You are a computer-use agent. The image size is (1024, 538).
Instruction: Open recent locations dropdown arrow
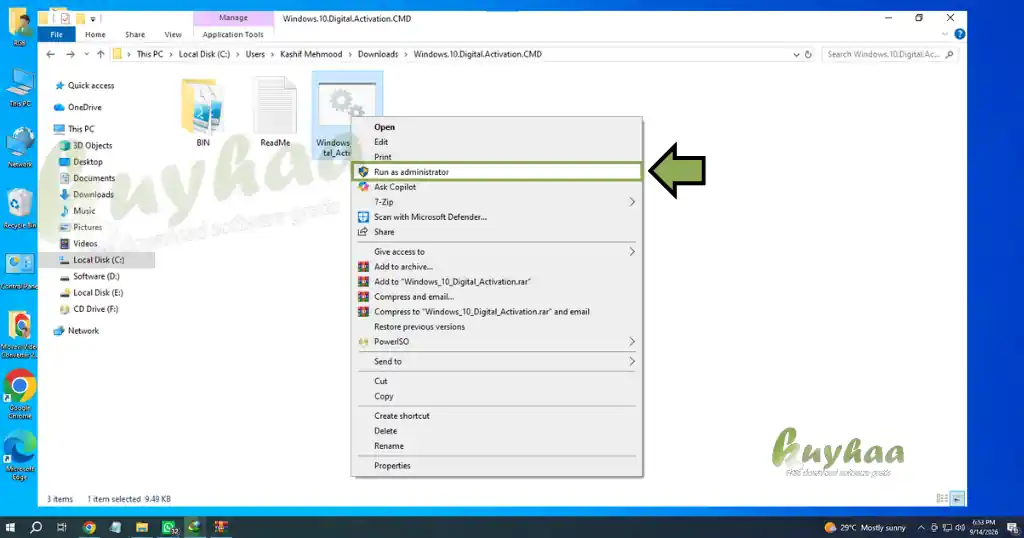86,54
